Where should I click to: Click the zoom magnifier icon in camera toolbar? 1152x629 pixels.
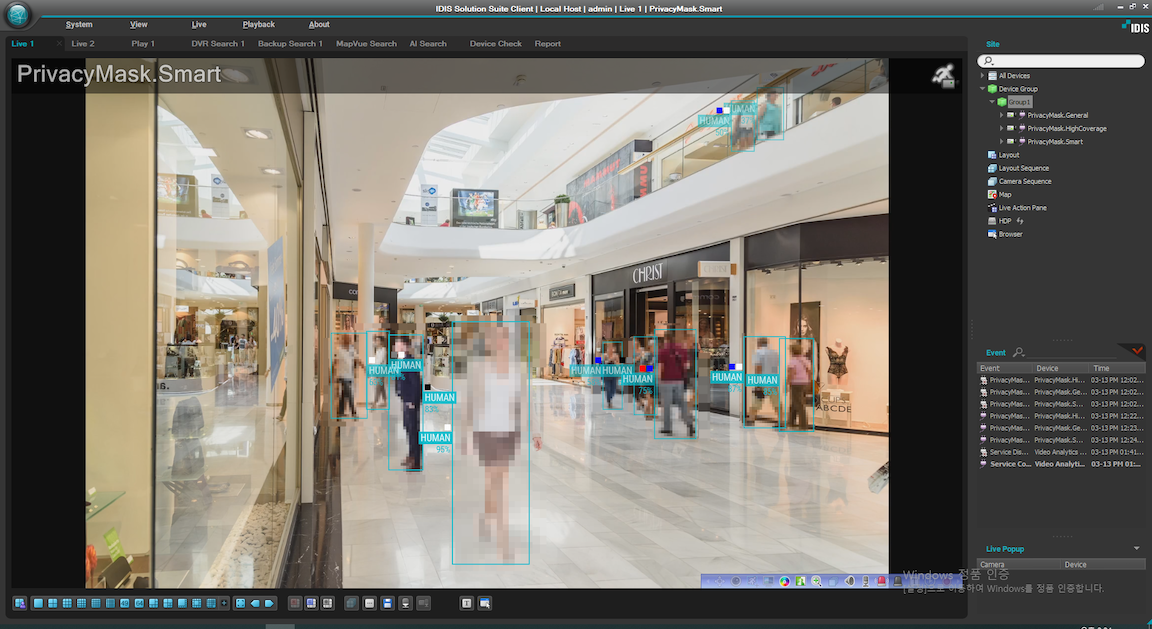(x=817, y=581)
